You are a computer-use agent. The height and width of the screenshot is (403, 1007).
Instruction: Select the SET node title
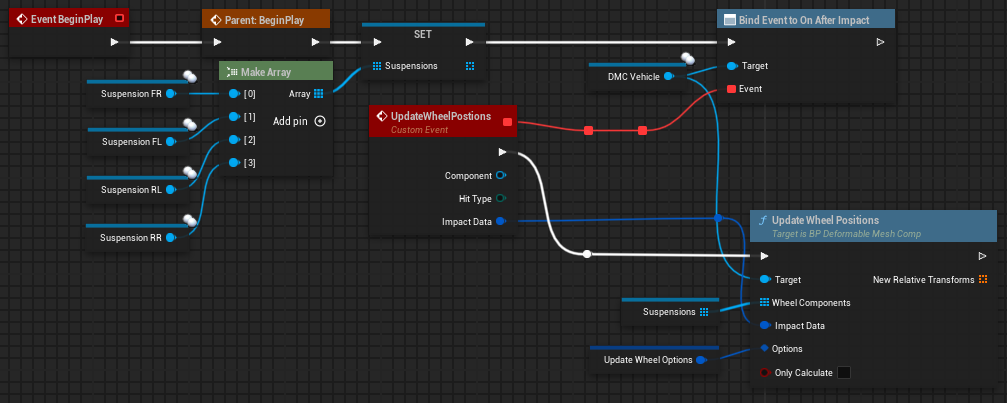tap(422, 33)
